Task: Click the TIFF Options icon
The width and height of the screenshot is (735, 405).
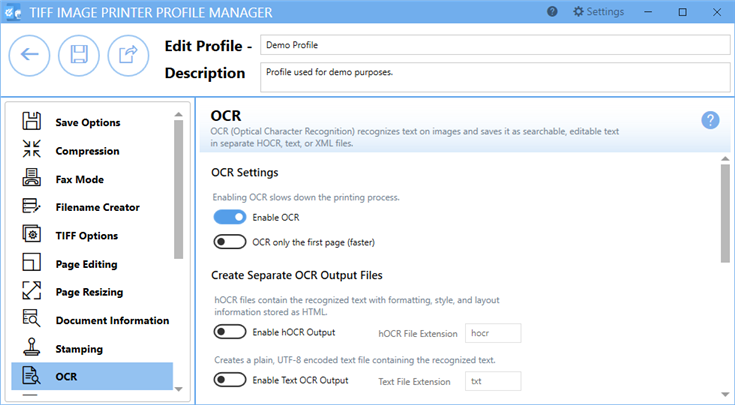Action: pos(31,234)
